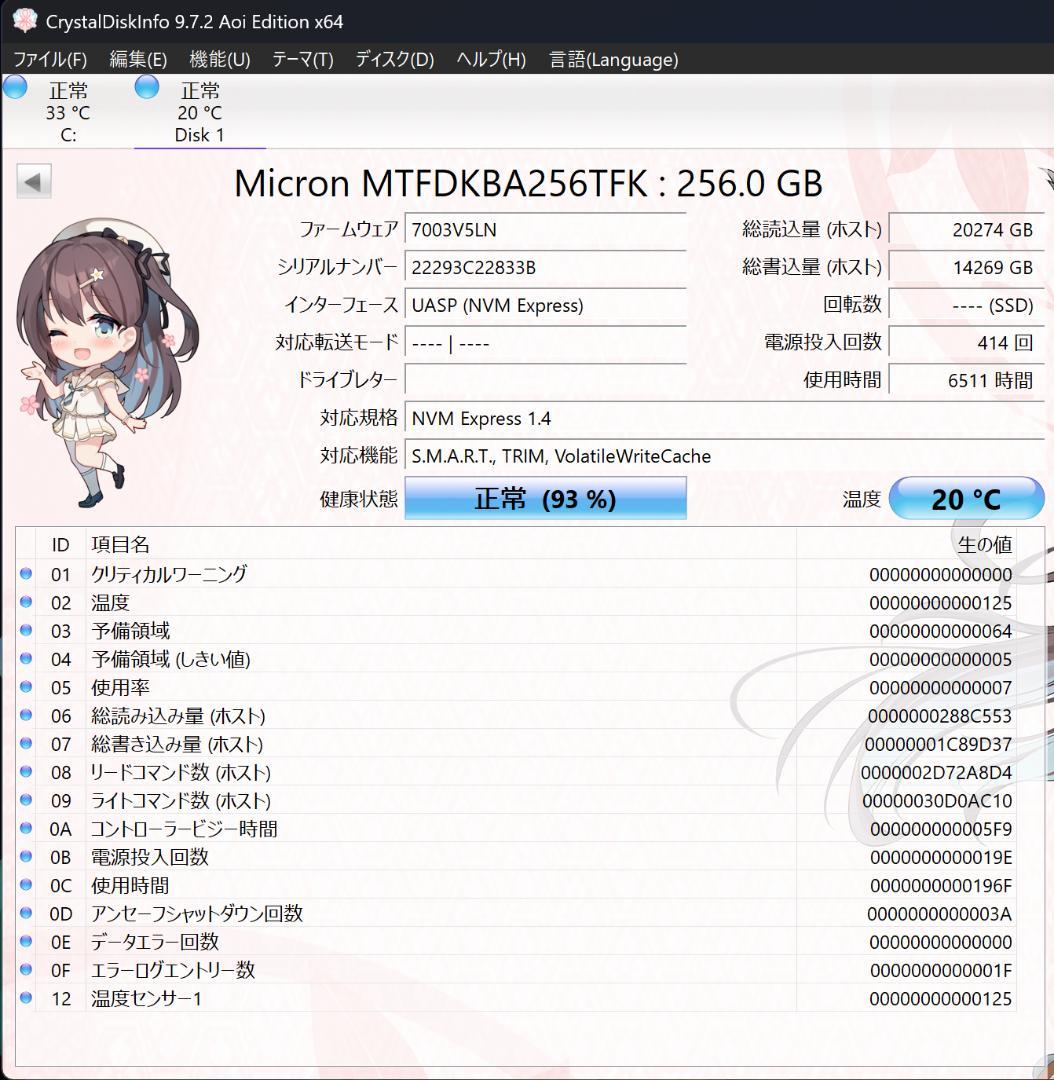The image size is (1054, 1080).
Task: Click the drive title Micron MTFDKBA256TFK : 256.0 GB
Action: [x=528, y=184]
